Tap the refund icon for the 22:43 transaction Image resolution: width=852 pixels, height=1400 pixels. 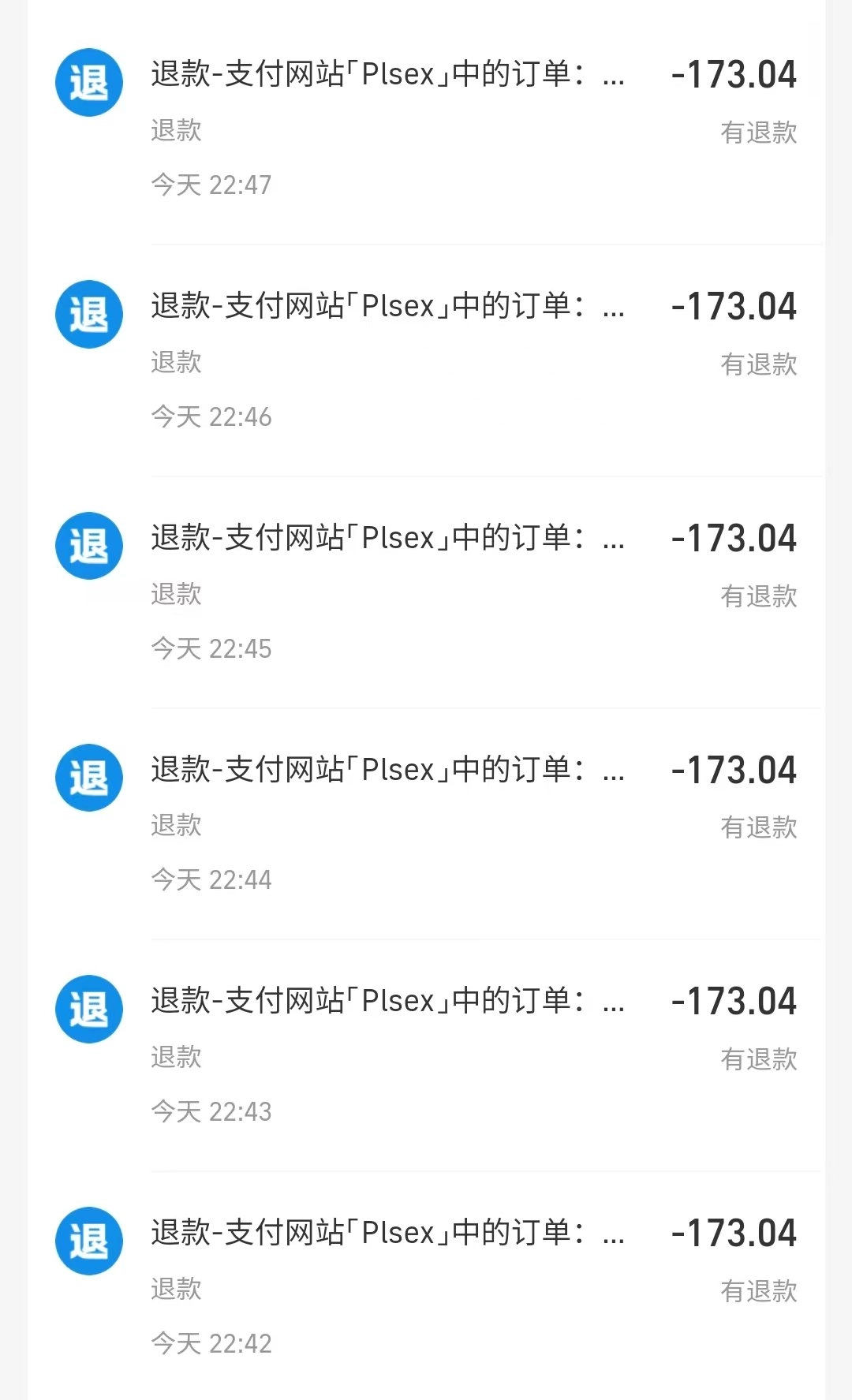pos(89,1009)
